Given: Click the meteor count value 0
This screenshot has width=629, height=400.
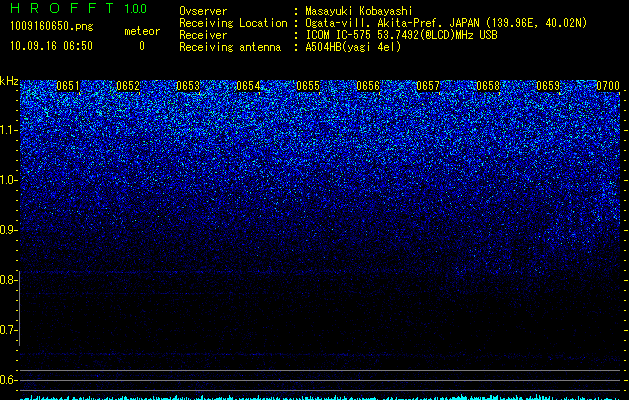Looking at the screenshot, I should 142,46.
